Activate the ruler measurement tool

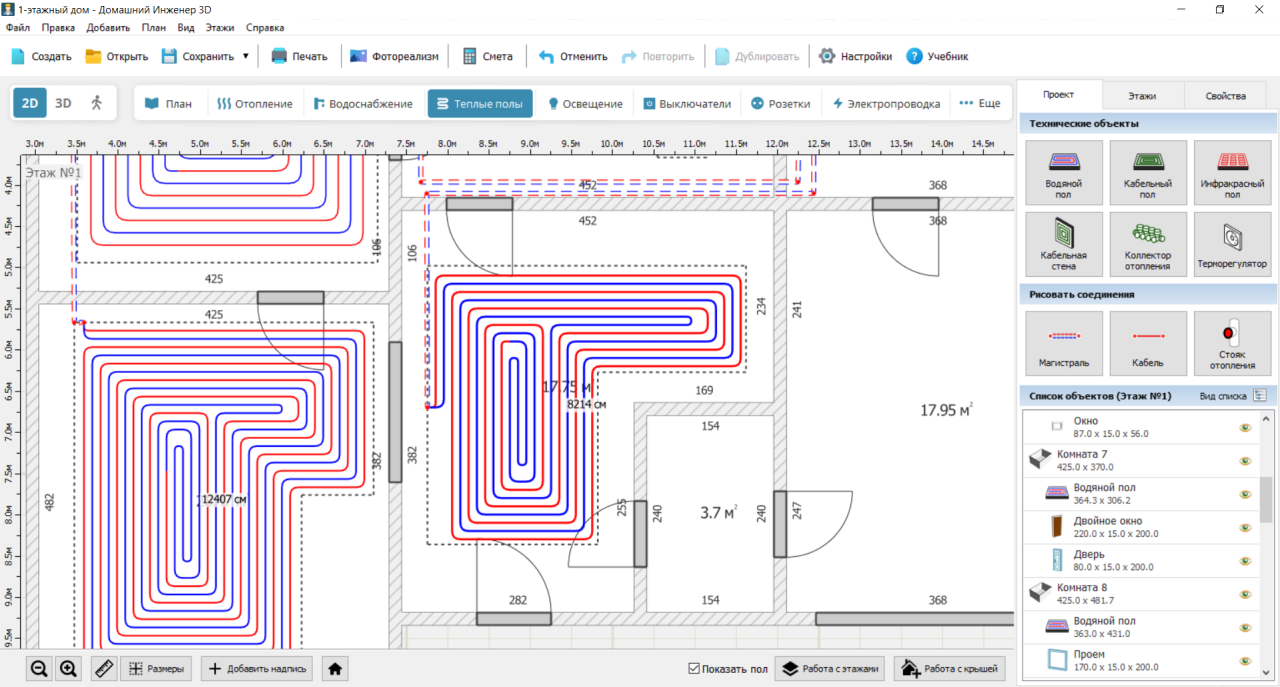104,669
